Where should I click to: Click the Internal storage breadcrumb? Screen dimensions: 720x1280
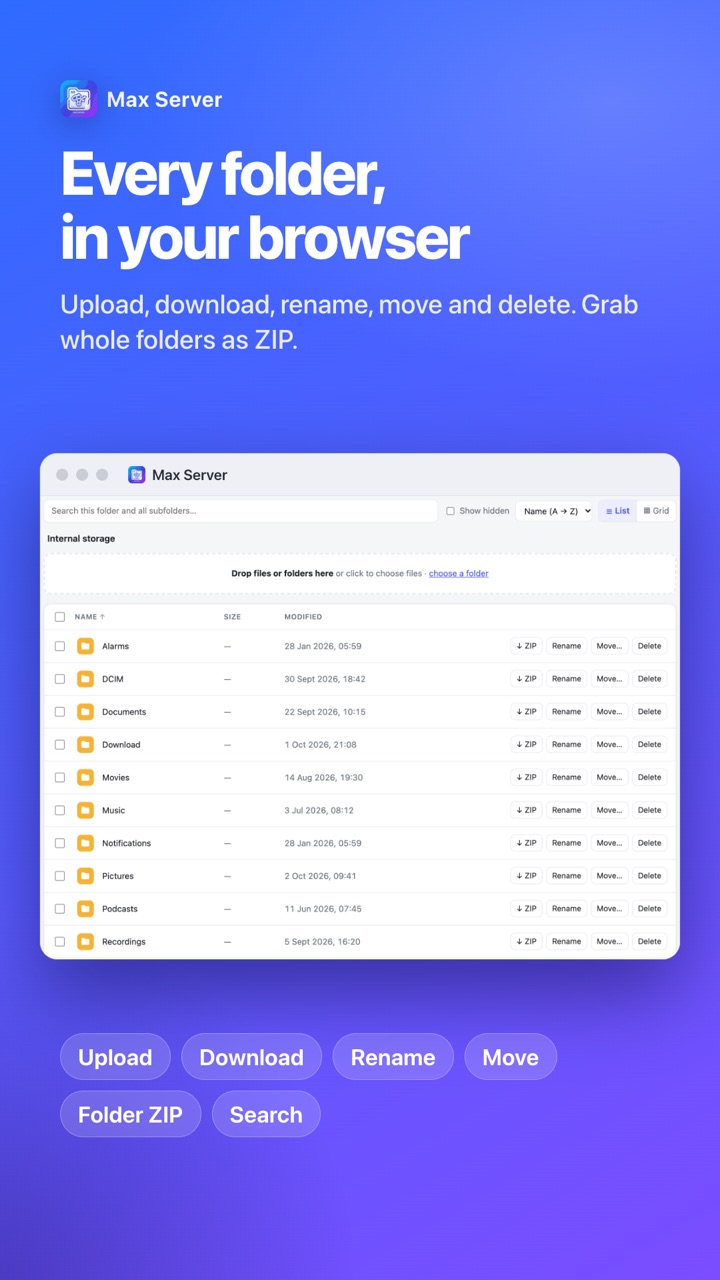(x=81, y=539)
